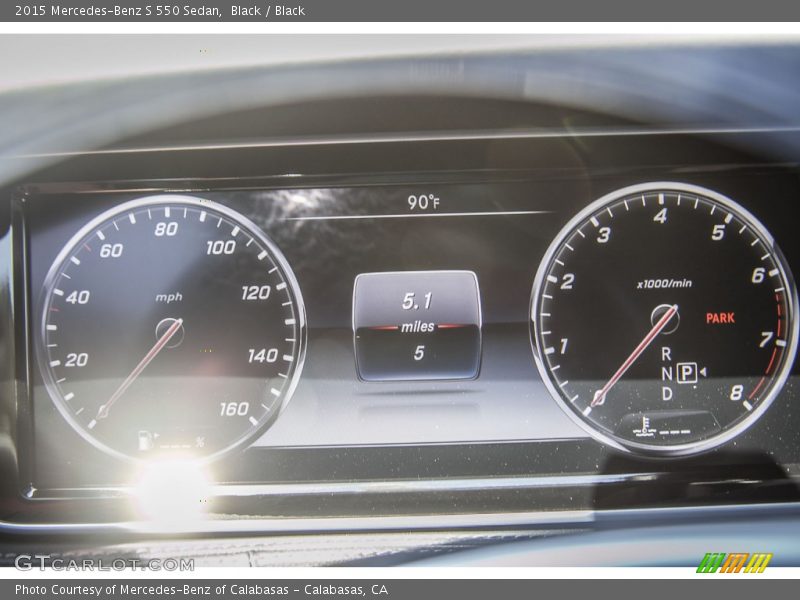Select the N gear indicator label
The image size is (800, 600).
667,373
